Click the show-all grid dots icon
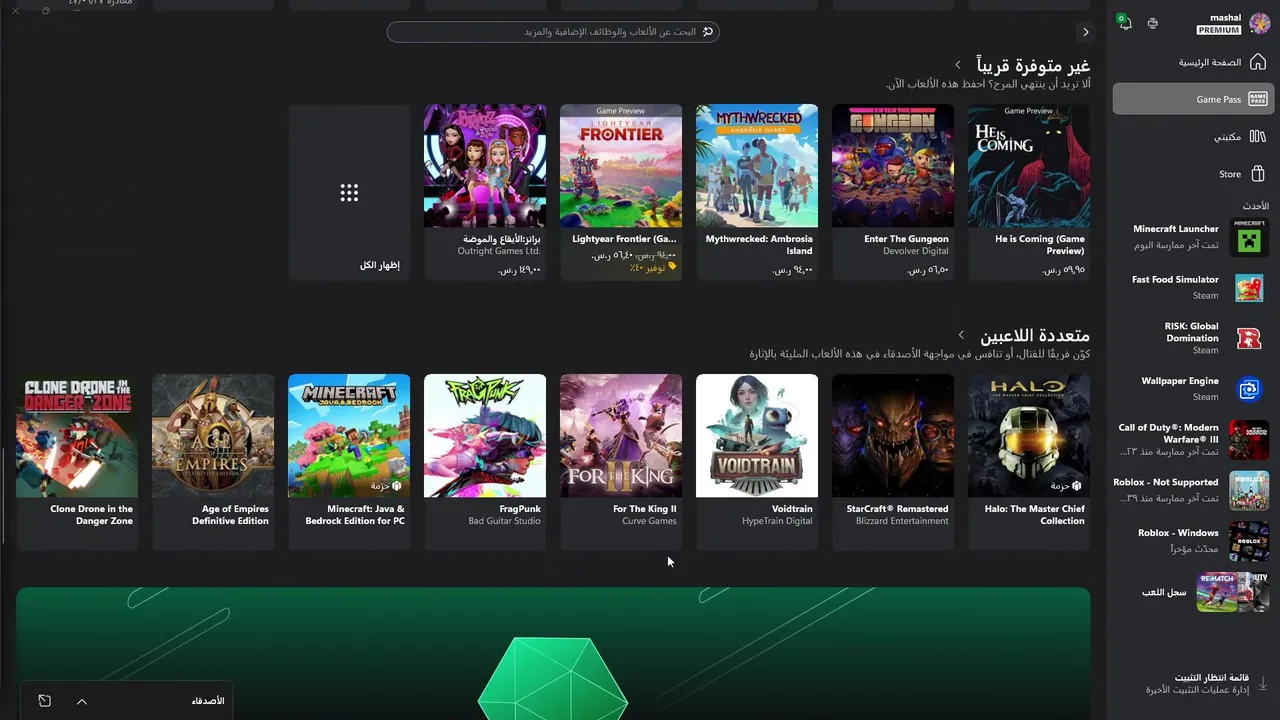This screenshot has height=720, width=1280. click(349, 193)
